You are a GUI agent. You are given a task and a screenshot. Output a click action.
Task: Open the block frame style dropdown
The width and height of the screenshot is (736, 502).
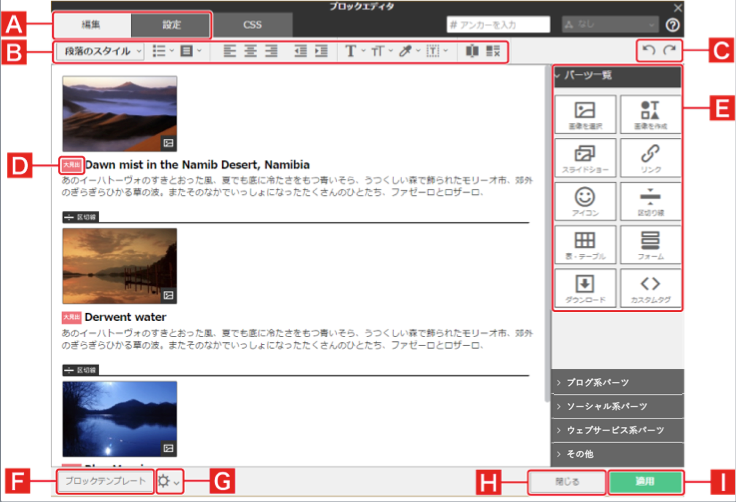pos(191,51)
